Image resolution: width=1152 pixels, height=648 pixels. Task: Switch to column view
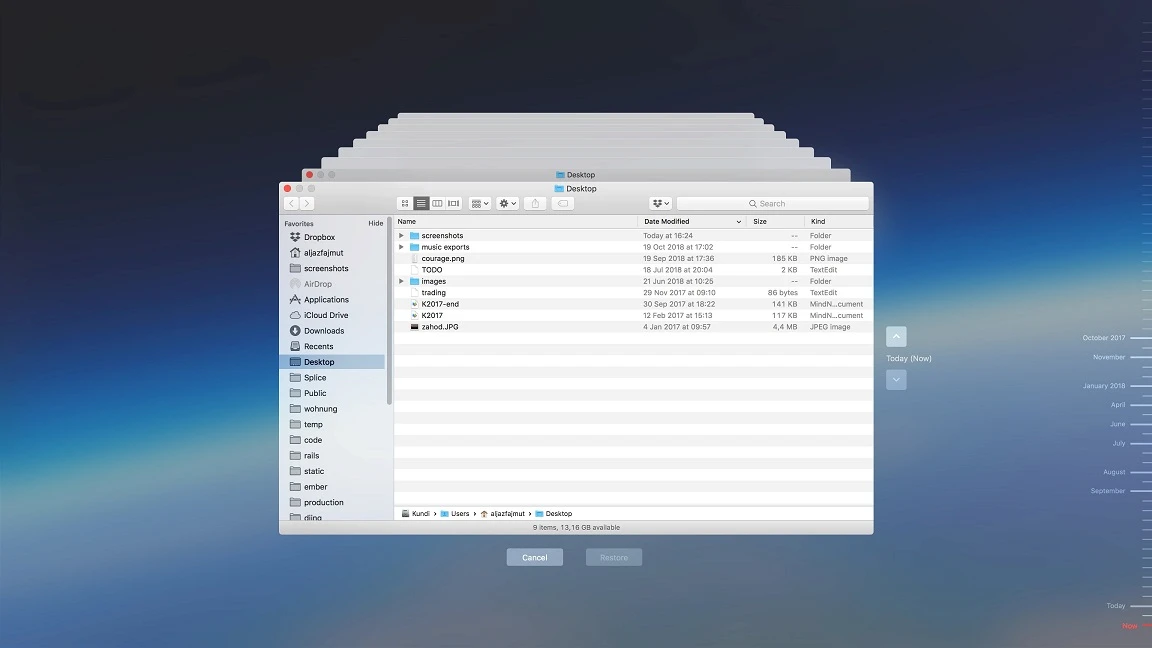point(437,203)
